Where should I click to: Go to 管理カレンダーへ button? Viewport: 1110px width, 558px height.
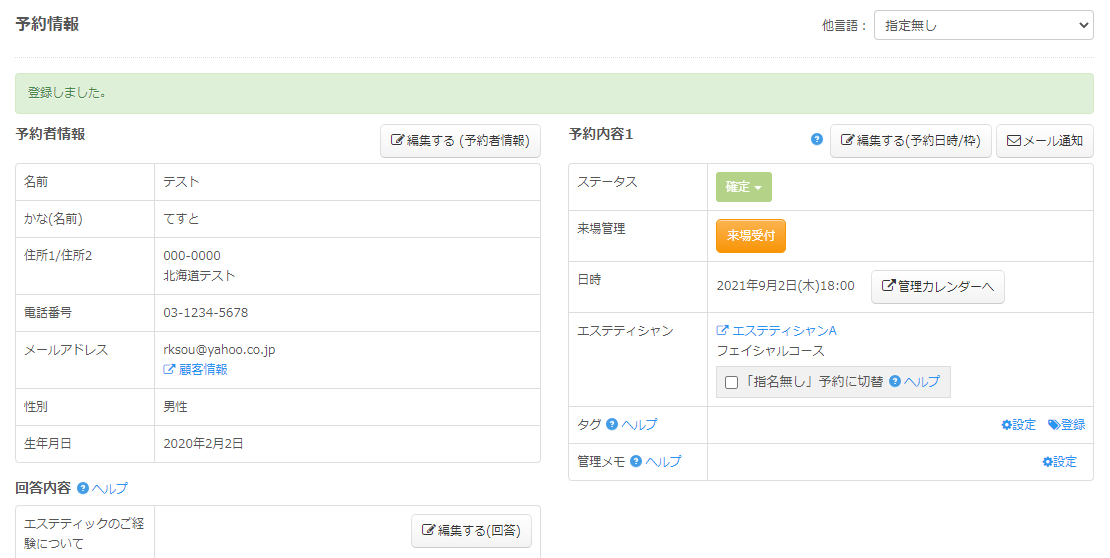pos(937,287)
